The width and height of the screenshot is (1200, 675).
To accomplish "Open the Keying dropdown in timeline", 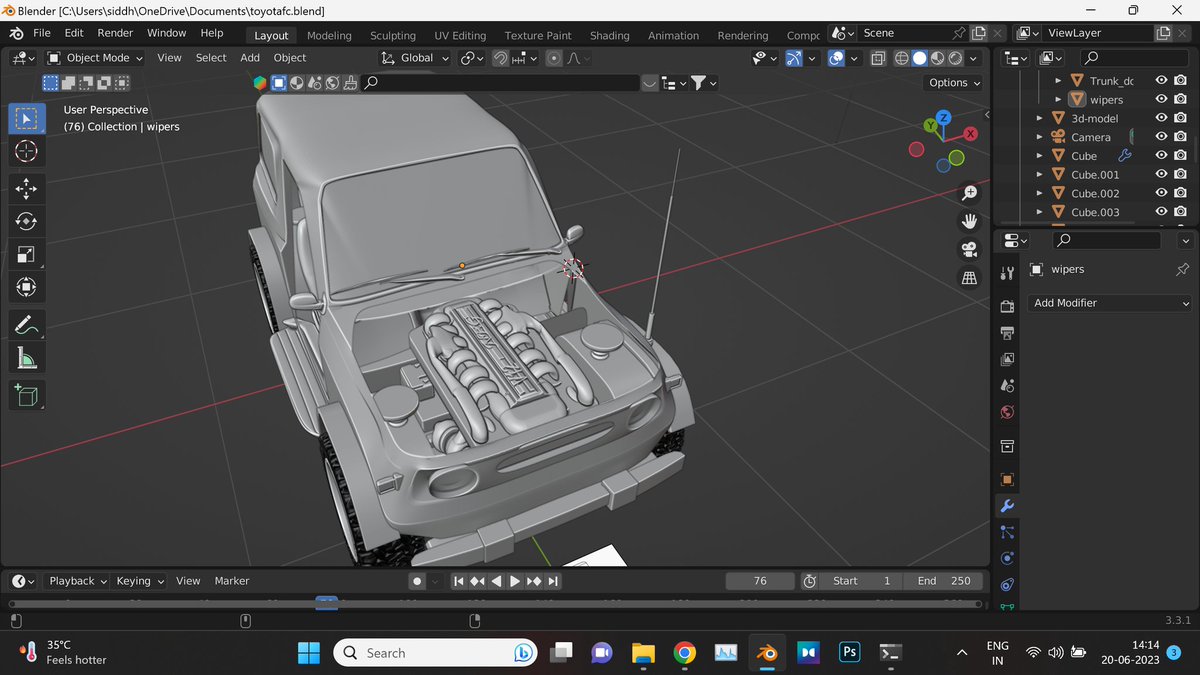I will (140, 581).
